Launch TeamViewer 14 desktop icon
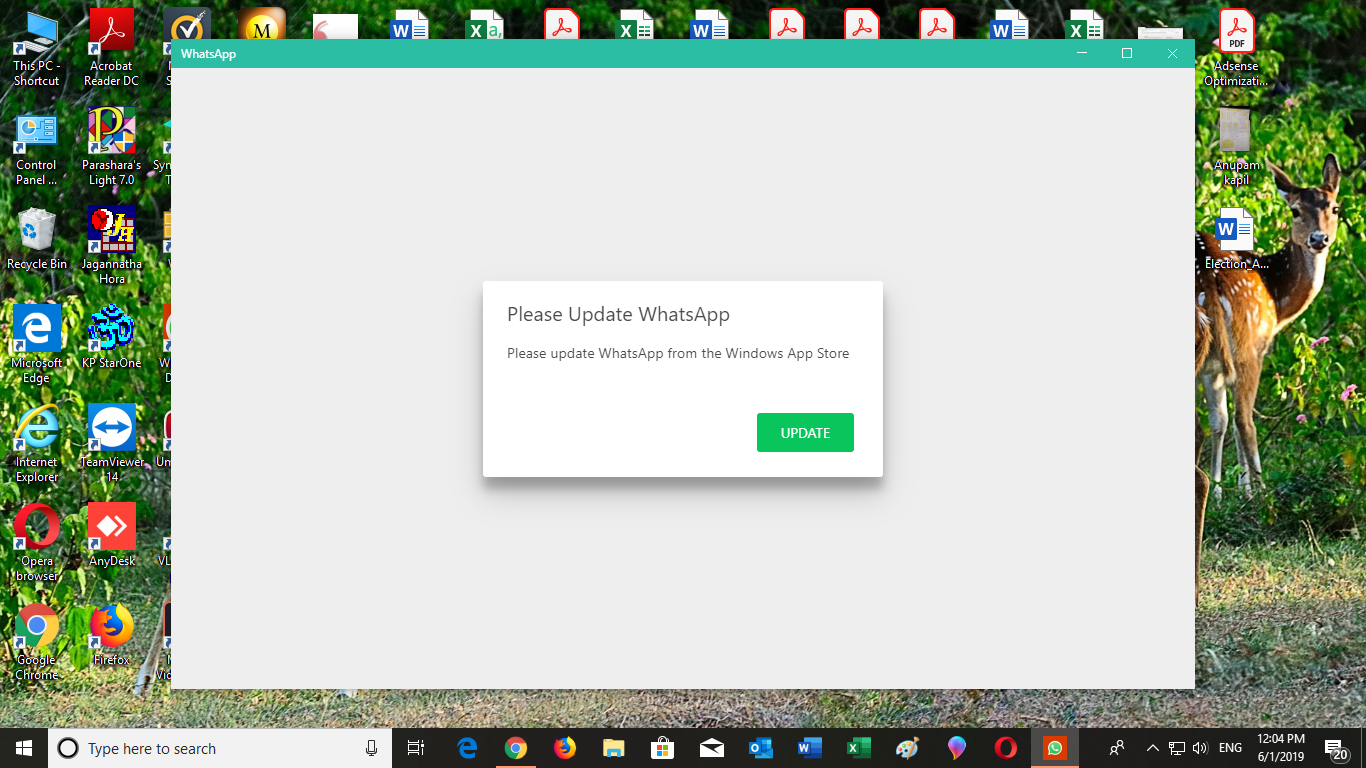Viewport: 1366px width, 768px height. click(x=111, y=443)
